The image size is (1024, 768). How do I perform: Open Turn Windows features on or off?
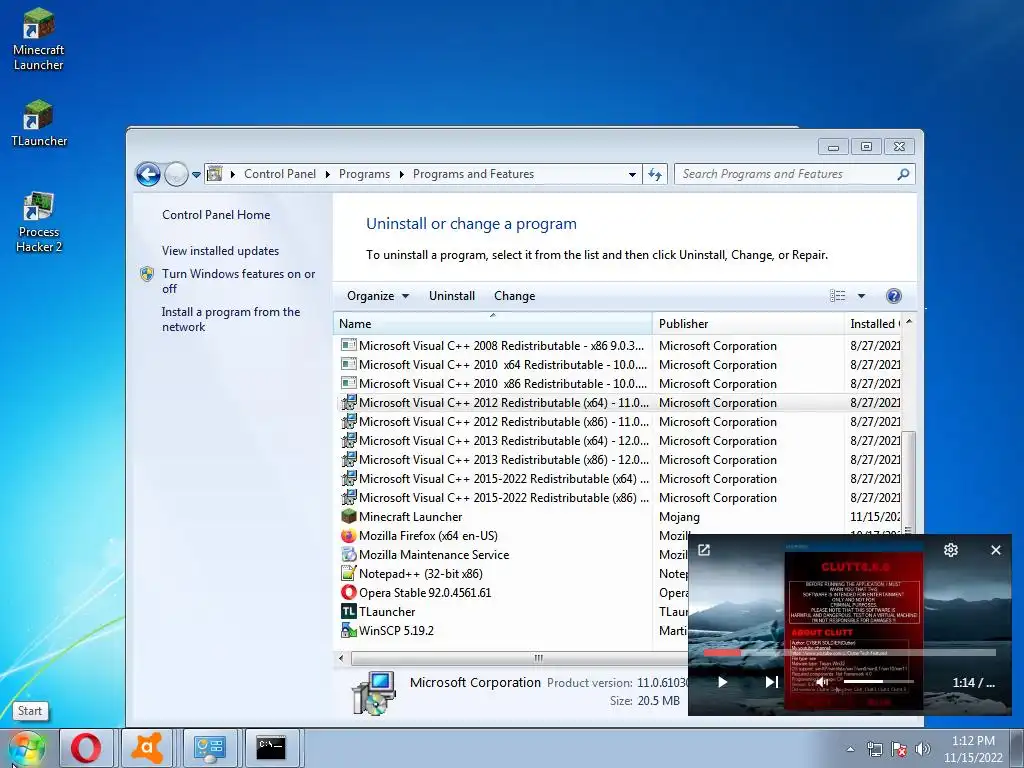tap(238, 281)
